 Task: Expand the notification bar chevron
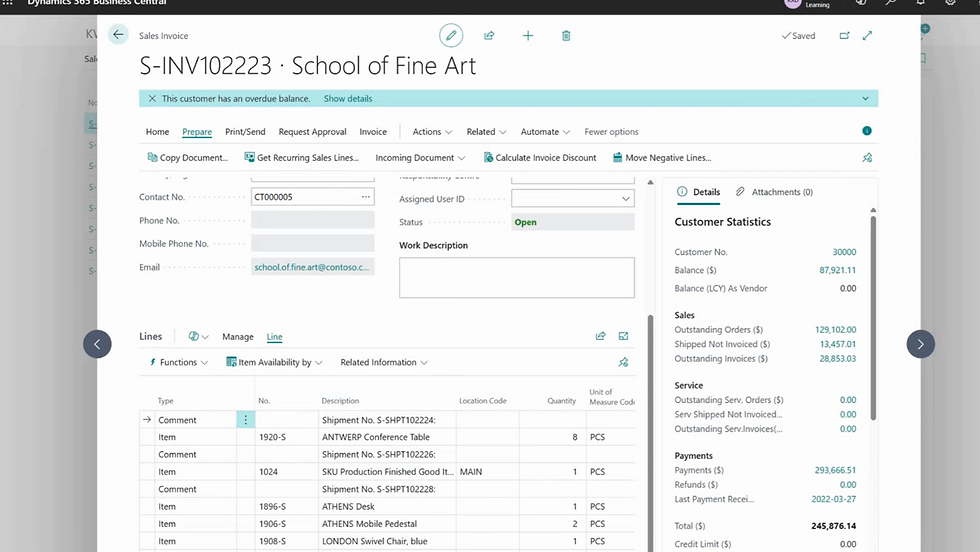pyautogui.click(x=866, y=99)
